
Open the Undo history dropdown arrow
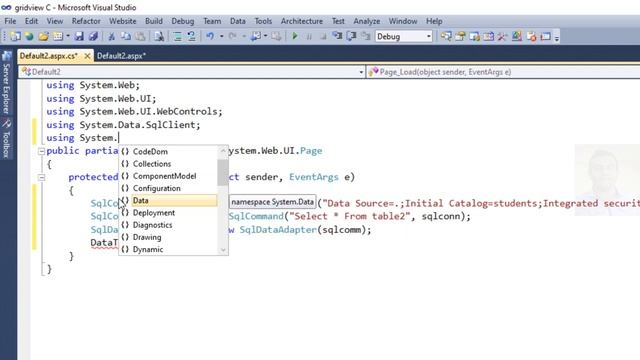tap(221, 36)
